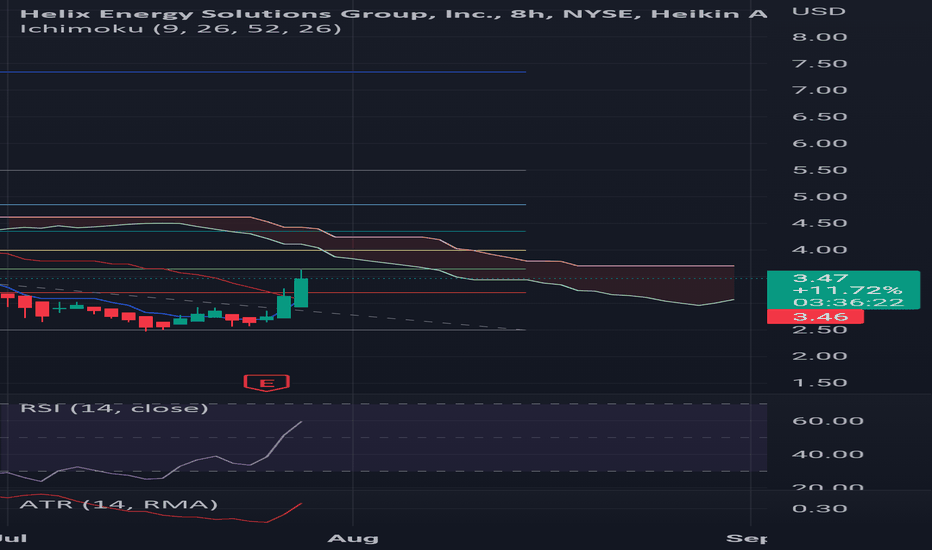The image size is (932, 550).
Task: Open the RSI (14, close) indicator label
Action: pos(114,408)
